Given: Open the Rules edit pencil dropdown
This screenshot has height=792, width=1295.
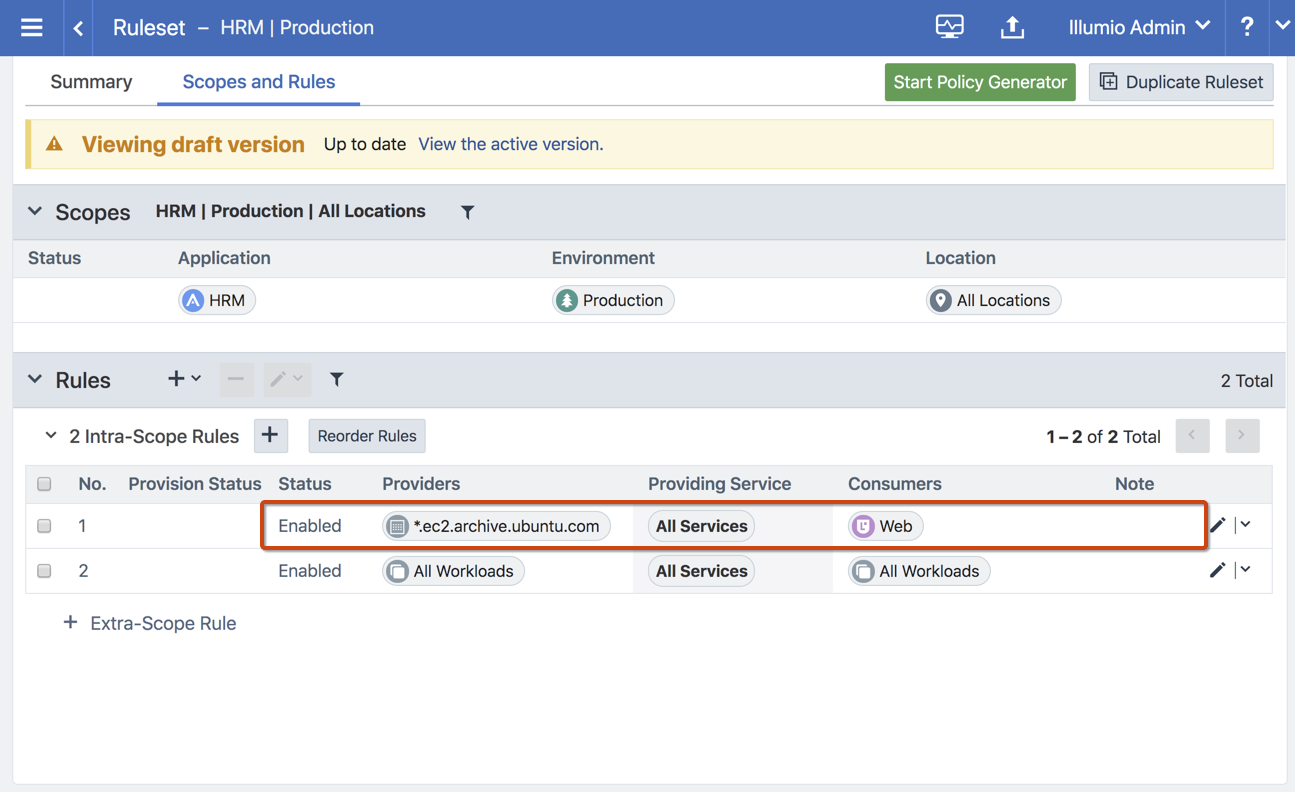Looking at the screenshot, I should (x=287, y=379).
